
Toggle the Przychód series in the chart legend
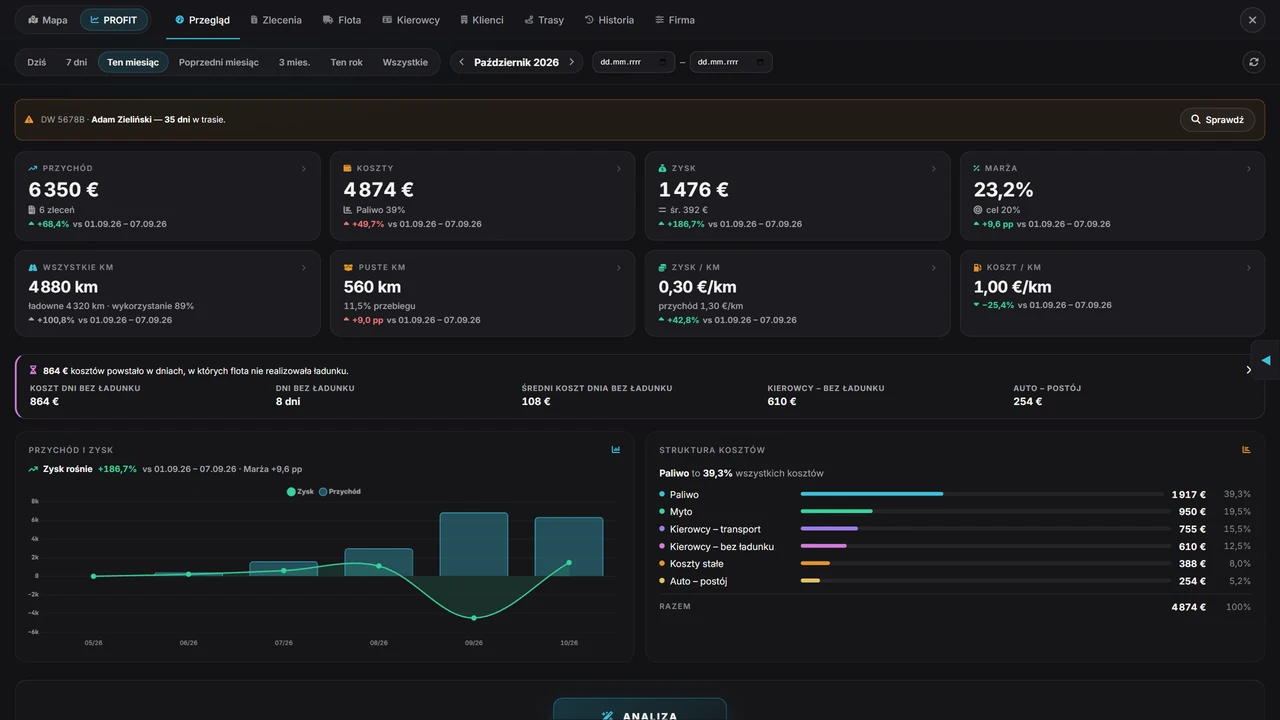[340, 492]
